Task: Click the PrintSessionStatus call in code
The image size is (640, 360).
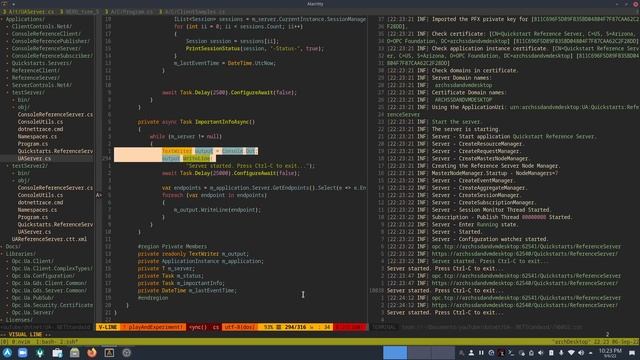Action: point(254,49)
